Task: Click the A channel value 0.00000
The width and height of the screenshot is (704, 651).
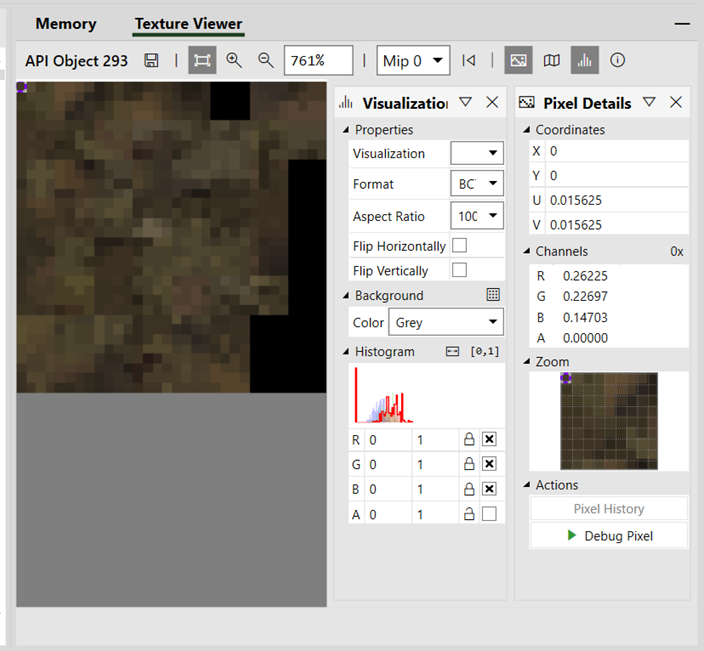Action: tap(585, 338)
